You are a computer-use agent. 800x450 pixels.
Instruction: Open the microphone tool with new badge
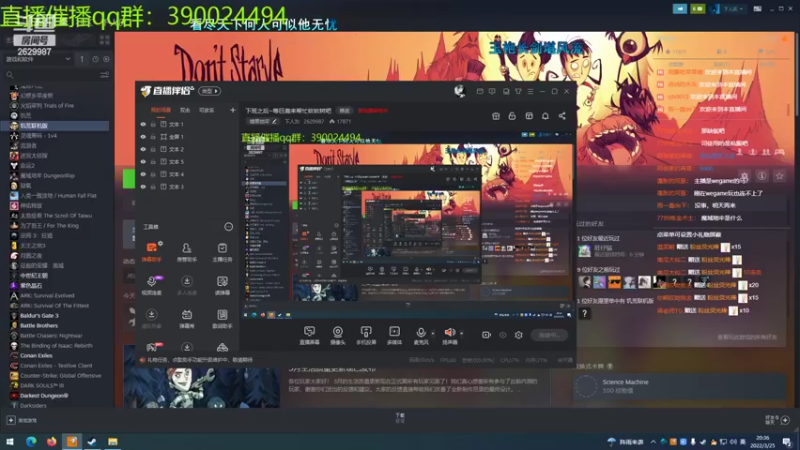pyautogui.click(x=152, y=285)
